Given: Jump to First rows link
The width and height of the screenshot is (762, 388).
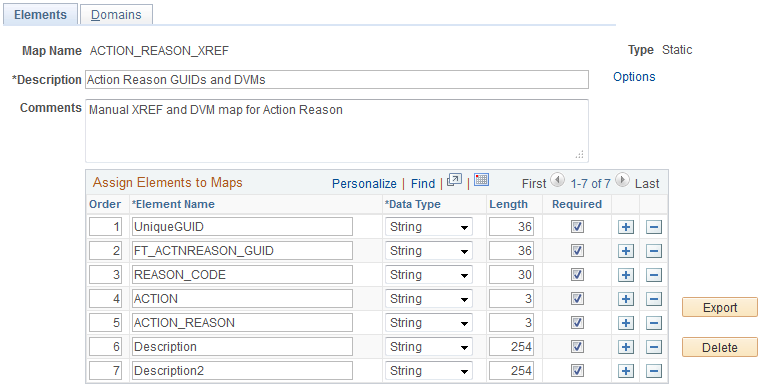Looking at the screenshot, I should coord(534,183).
